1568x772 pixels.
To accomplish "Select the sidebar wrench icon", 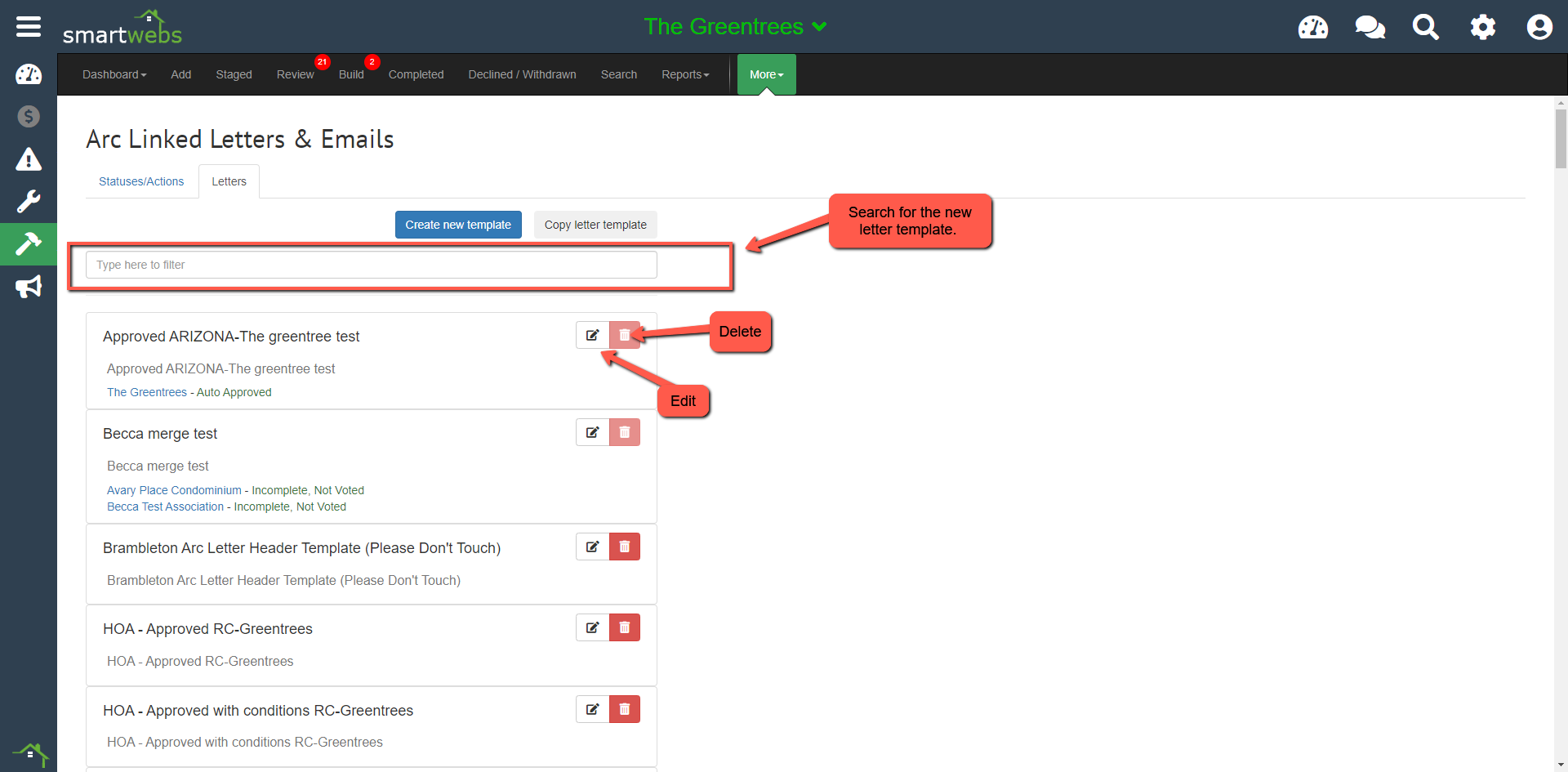I will pyautogui.click(x=29, y=202).
